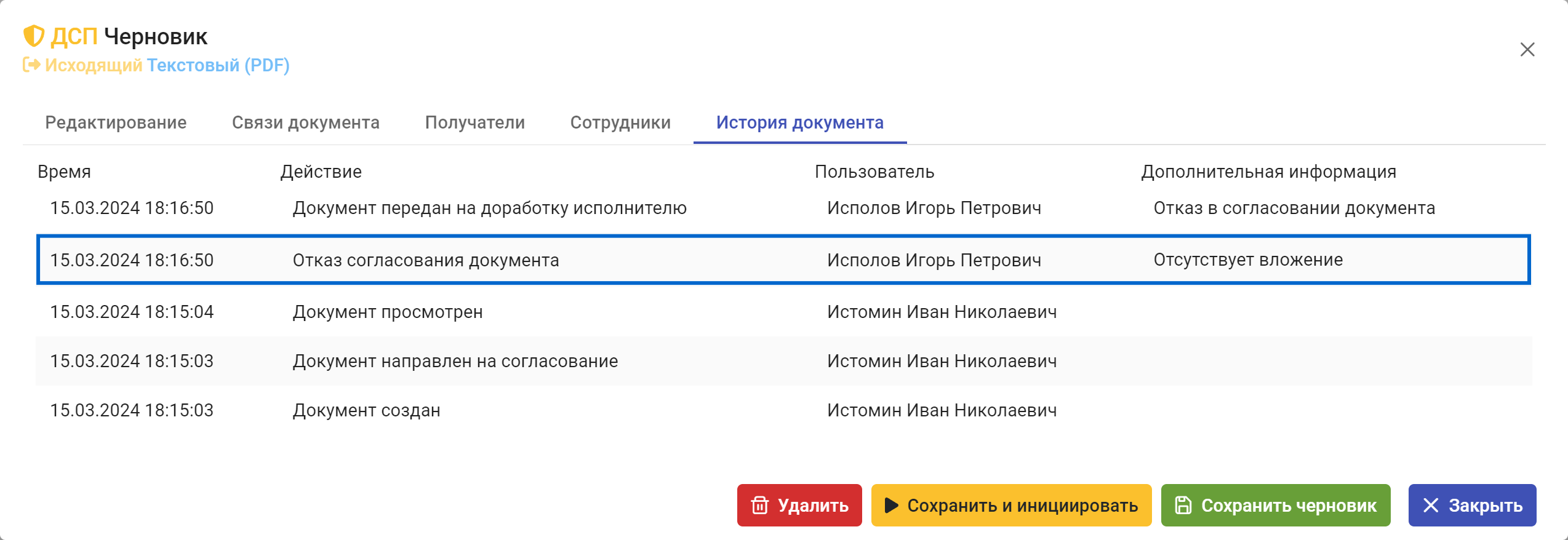The width and height of the screenshot is (1568, 540).
Task: Close dialog via top-right X icon
Action: pos(1527,50)
